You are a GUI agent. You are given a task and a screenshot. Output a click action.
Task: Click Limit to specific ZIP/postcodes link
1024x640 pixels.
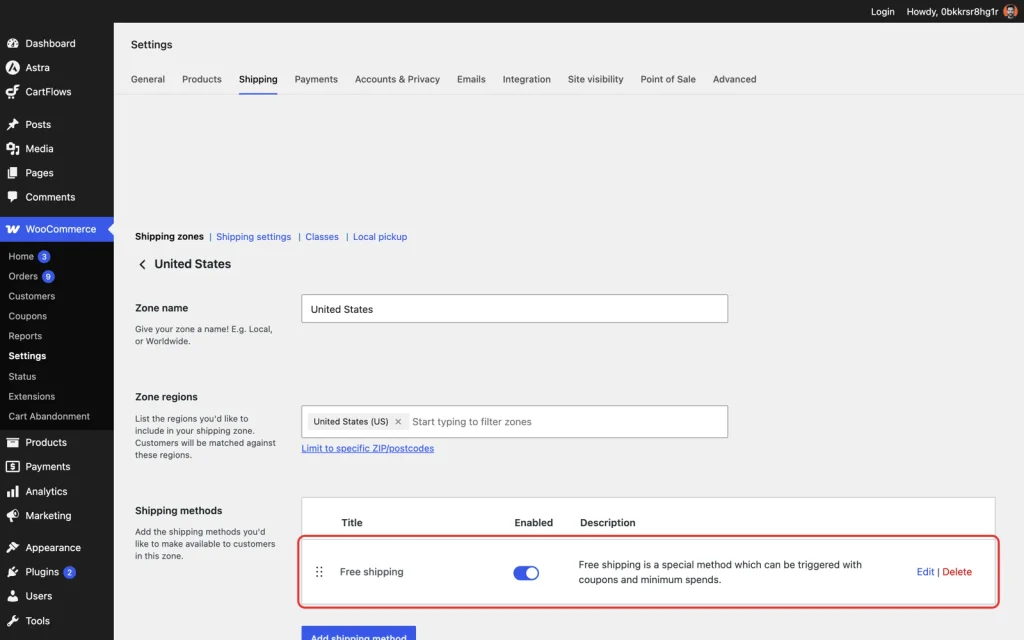click(368, 448)
